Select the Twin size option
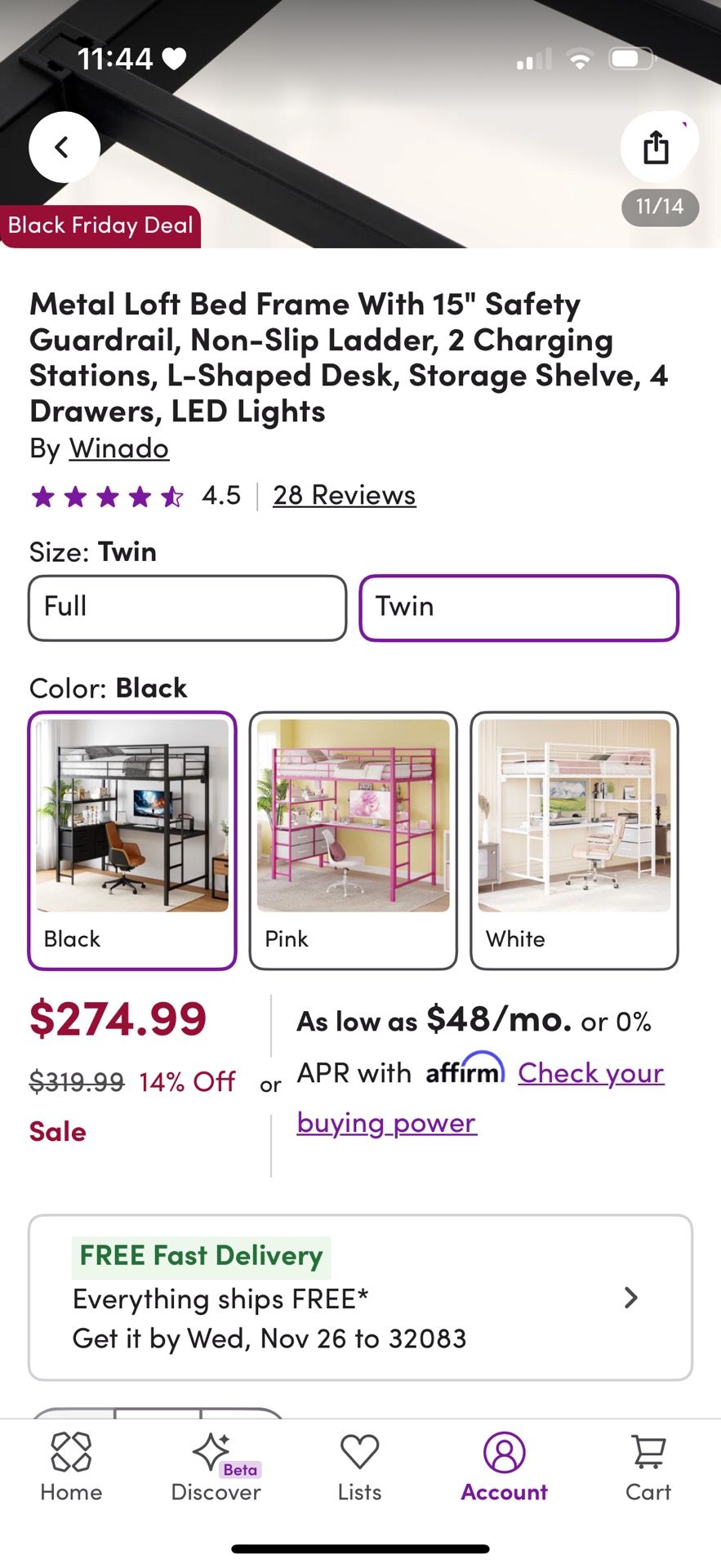The width and height of the screenshot is (721, 1568). click(x=518, y=608)
